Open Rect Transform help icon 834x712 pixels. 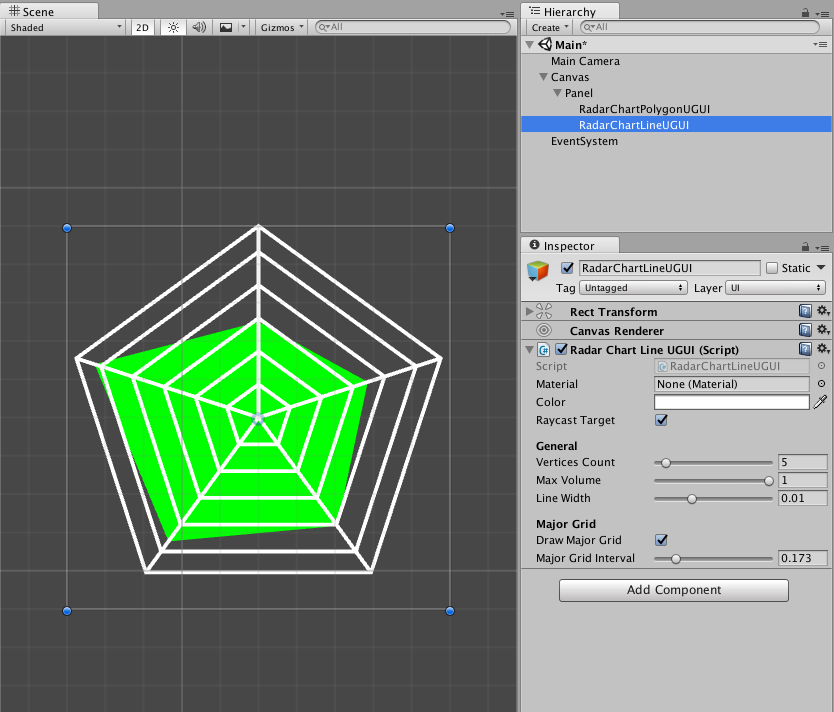805,311
